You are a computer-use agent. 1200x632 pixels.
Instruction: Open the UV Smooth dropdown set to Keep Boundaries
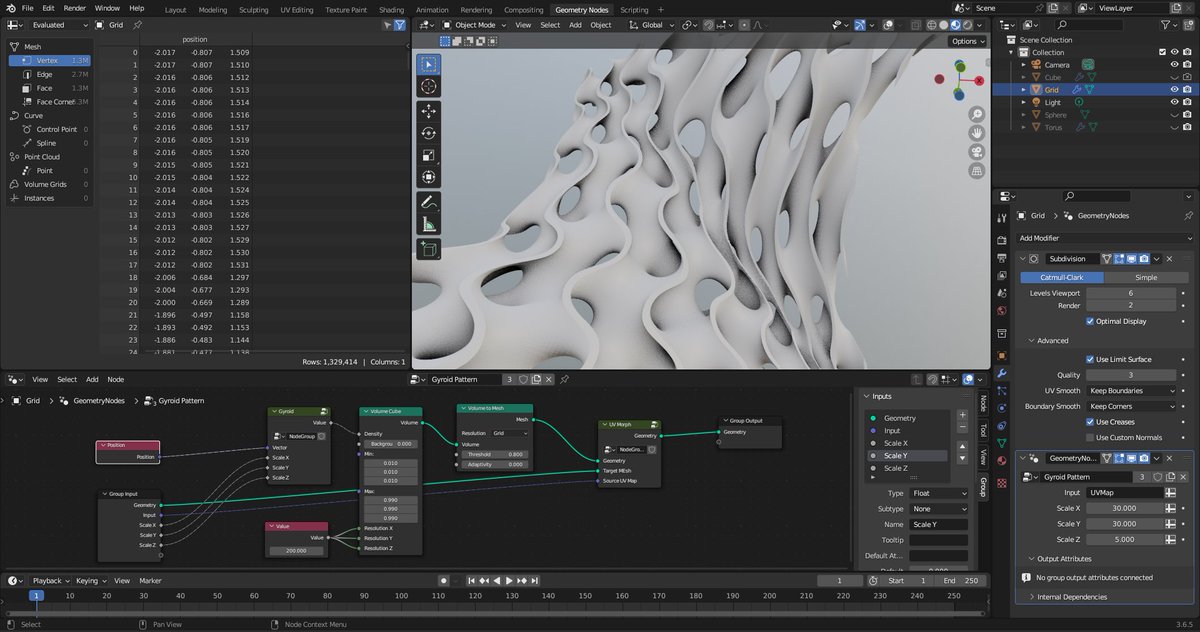tap(1131, 390)
